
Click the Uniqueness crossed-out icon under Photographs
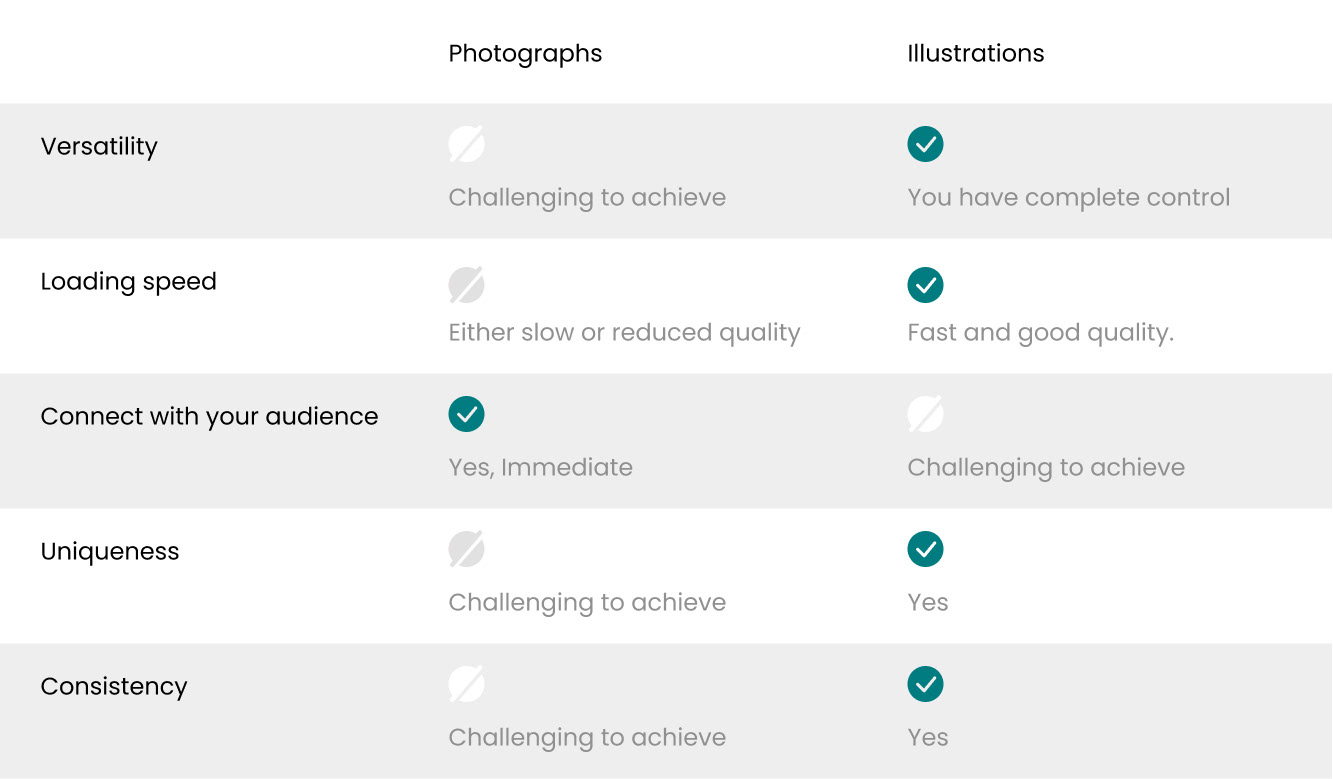click(466, 549)
